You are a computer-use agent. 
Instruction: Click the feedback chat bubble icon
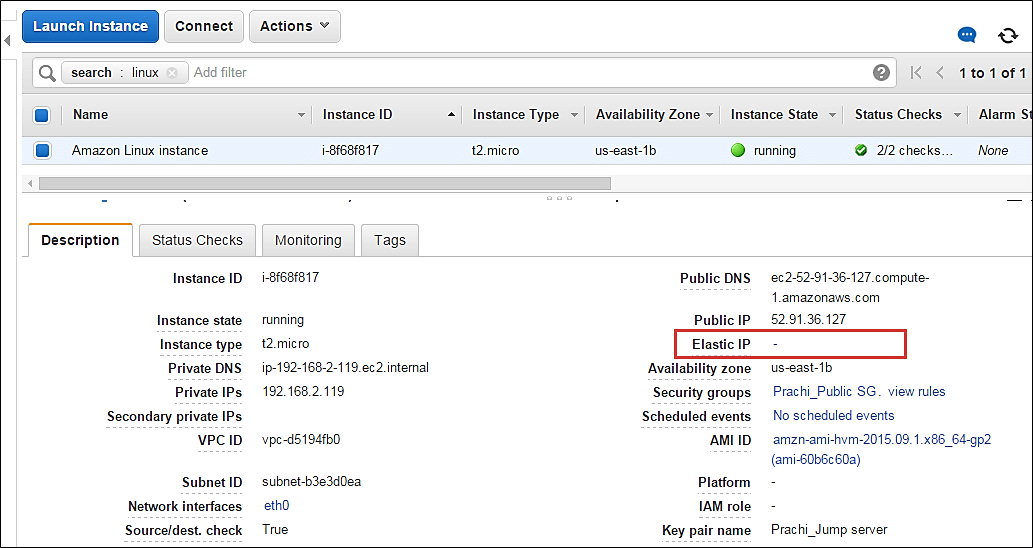click(967, 35)
